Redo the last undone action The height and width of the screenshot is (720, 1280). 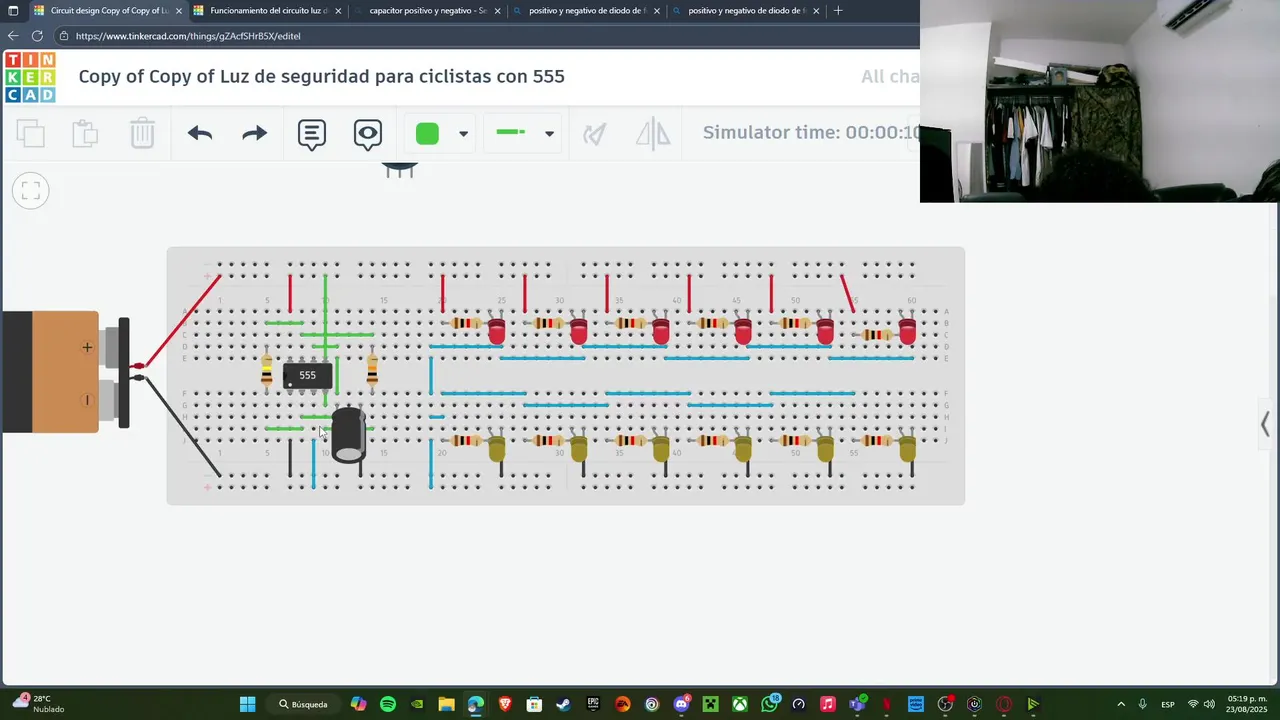tap(255, 133)
